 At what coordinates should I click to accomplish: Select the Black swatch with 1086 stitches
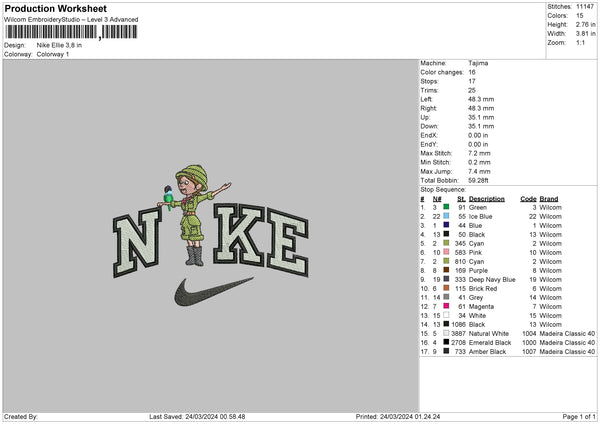pos(446,324)
